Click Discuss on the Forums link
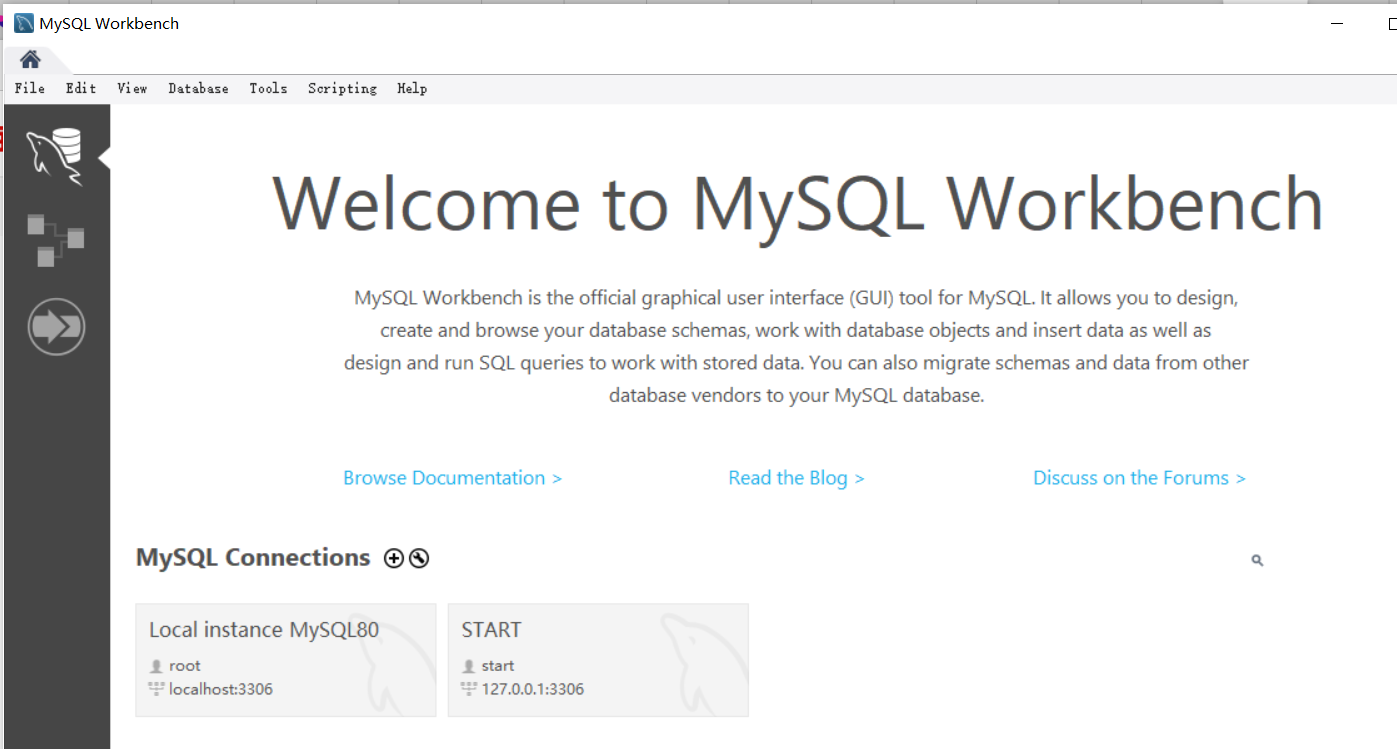This screenshot has width=1397, height=749. tap(1139, 478)
